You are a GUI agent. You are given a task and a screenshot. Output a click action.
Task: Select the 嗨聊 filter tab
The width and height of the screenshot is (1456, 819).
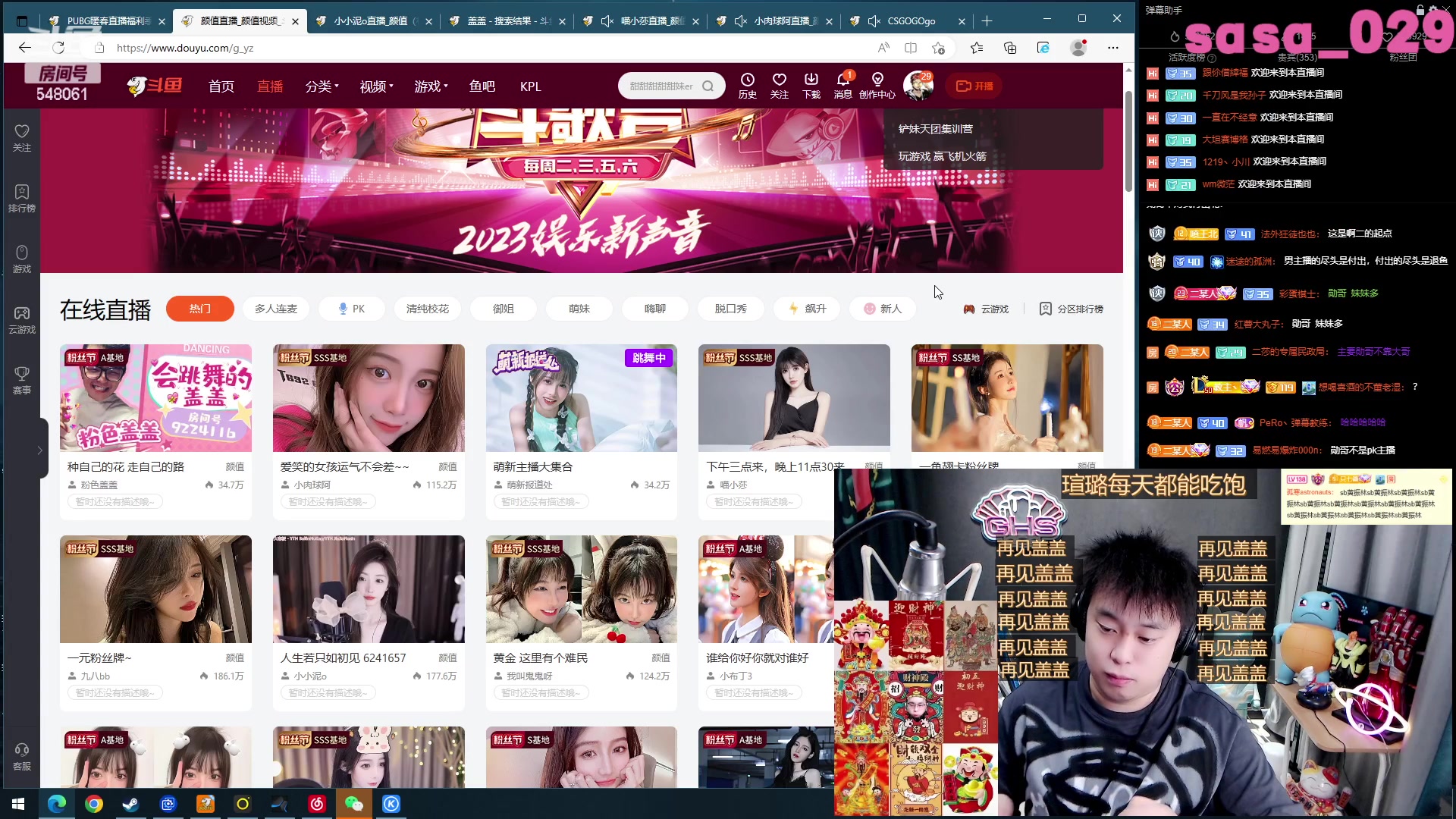655,309
